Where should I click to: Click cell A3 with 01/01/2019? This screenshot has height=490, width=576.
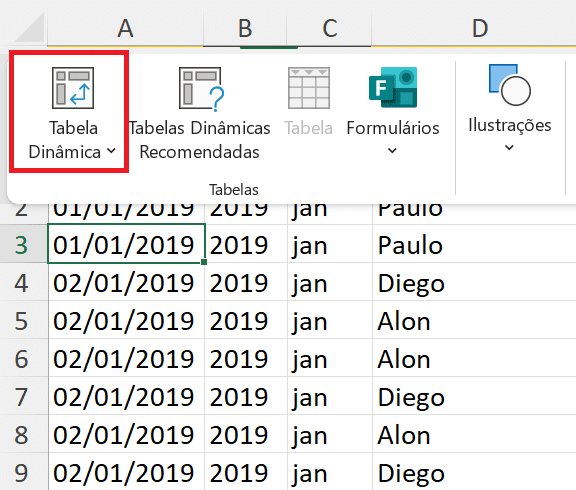[126, 244]
